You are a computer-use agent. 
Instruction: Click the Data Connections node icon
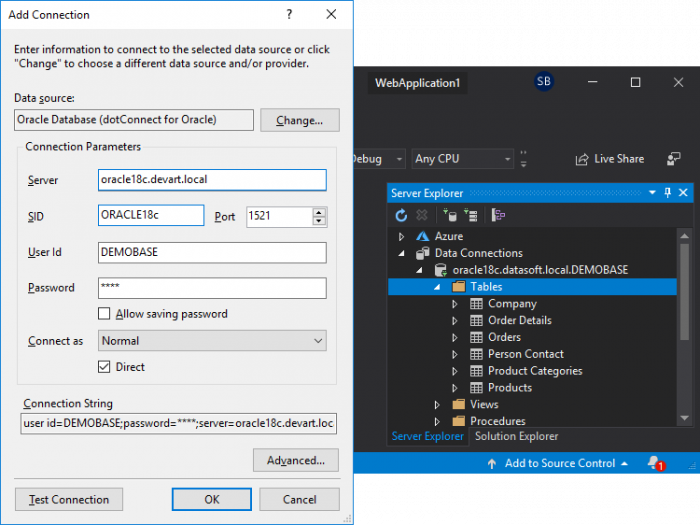(422, 253)
